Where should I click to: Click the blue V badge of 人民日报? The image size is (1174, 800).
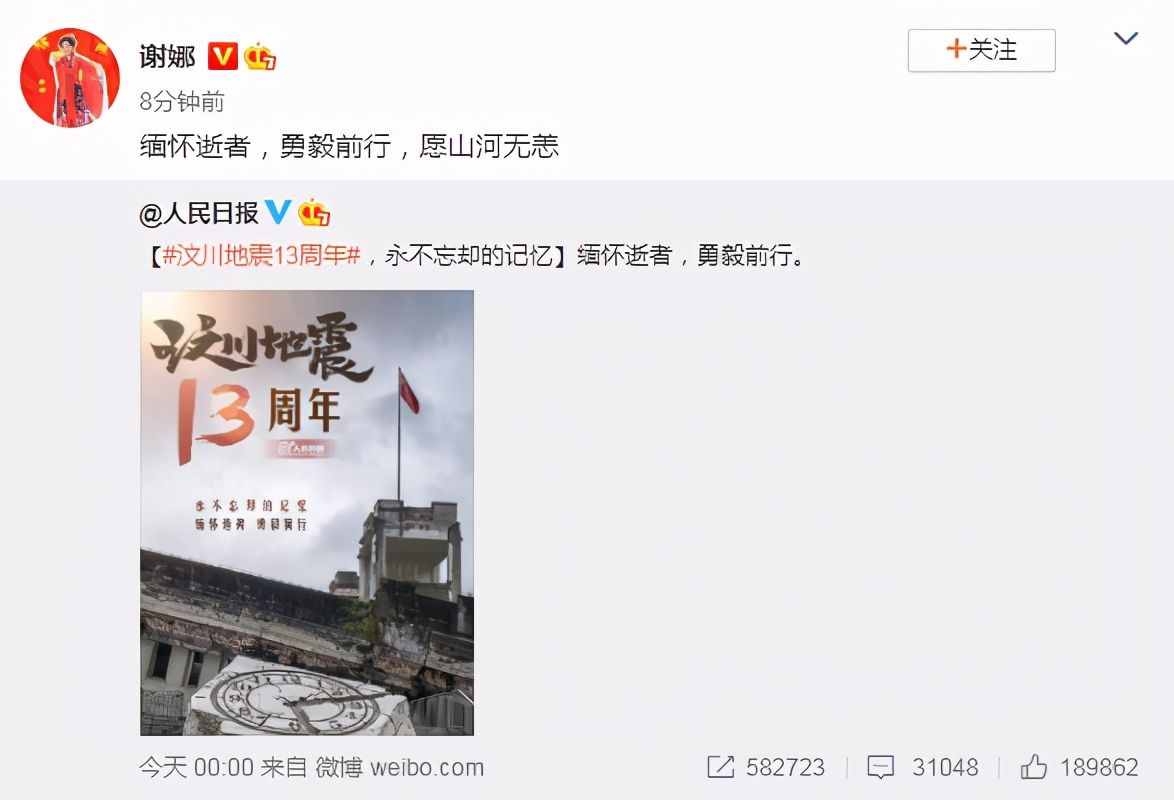click(278, 212)
